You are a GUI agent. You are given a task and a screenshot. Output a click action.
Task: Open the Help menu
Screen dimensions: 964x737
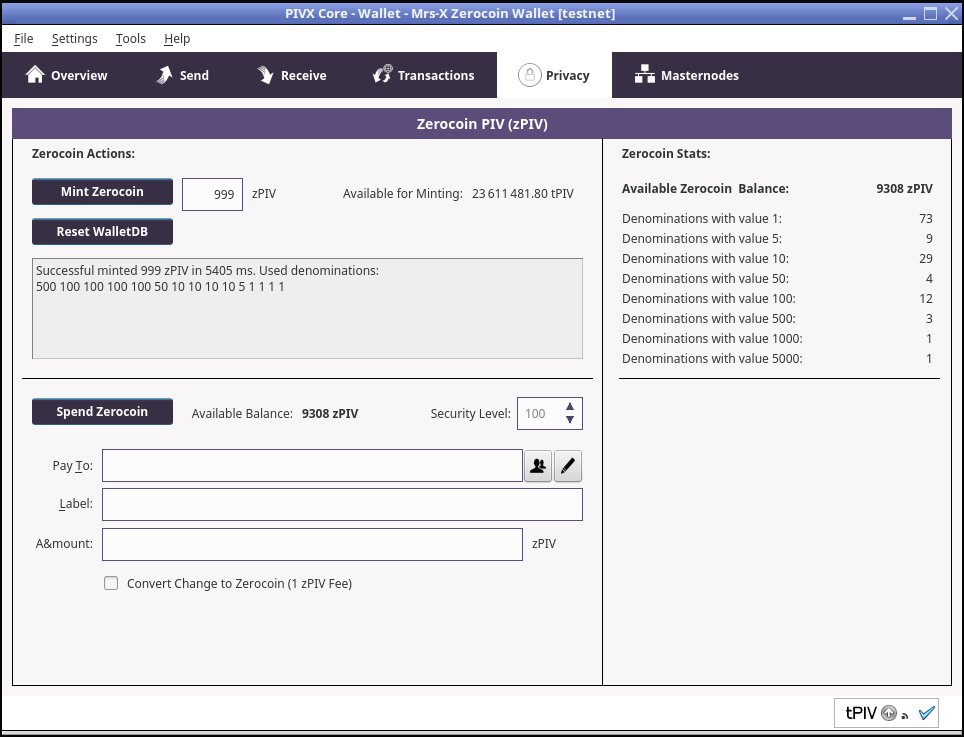pyautogui.click(x=177, y=39)
